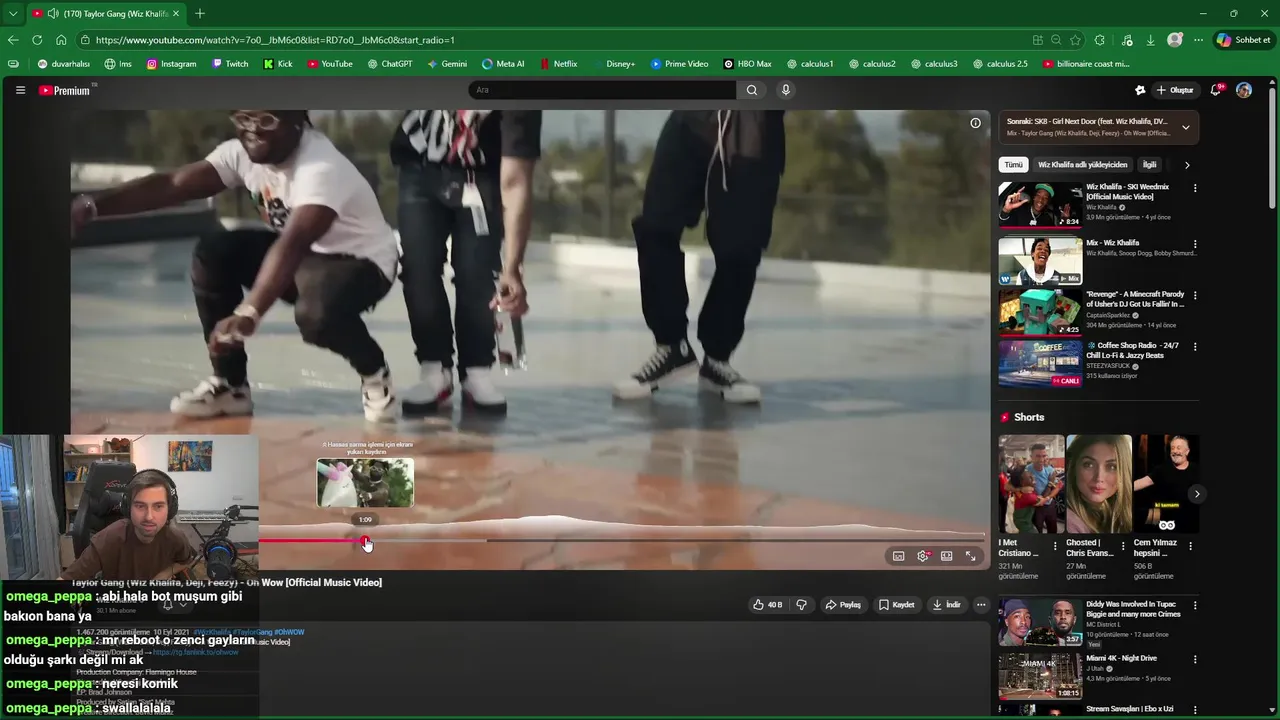Open the Edge browser profile avatar
The image size is (1280, 720).
1175,40
